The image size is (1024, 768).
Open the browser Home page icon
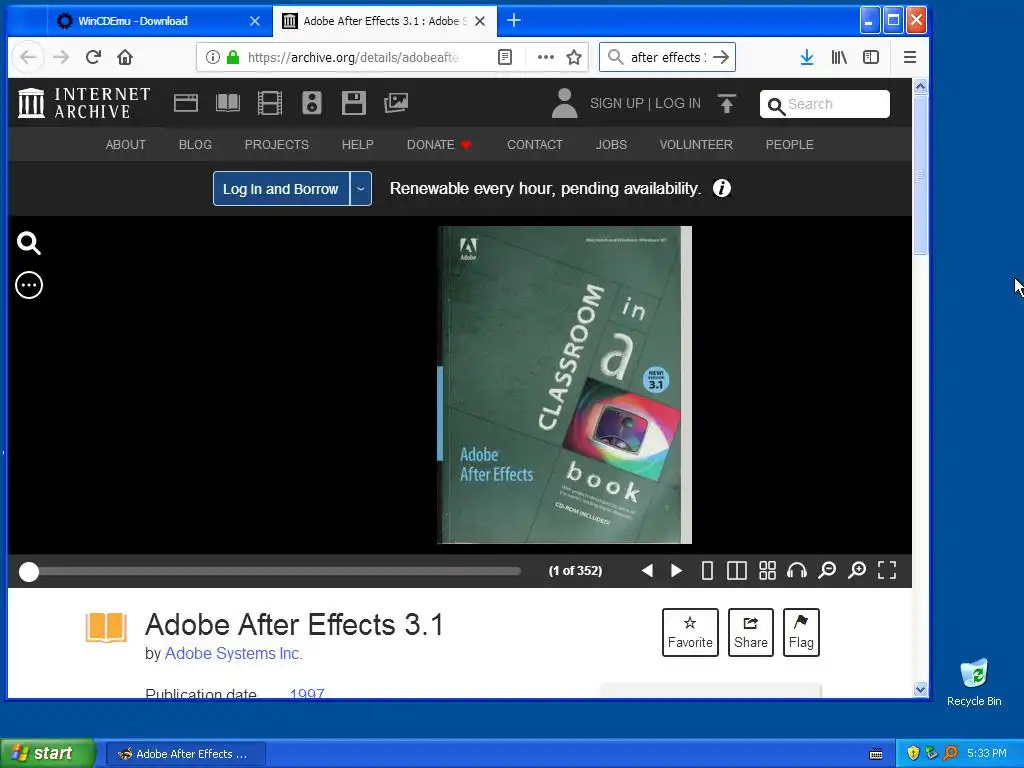[125, 57]
